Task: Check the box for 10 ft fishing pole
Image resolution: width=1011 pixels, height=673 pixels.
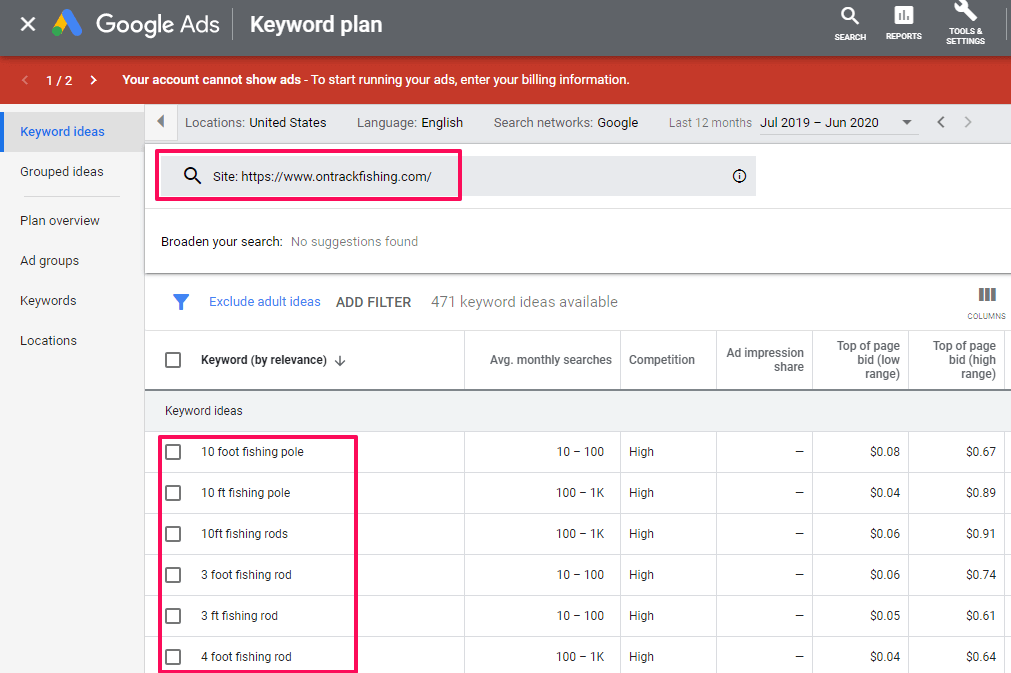Action: (x=173, y=493)
